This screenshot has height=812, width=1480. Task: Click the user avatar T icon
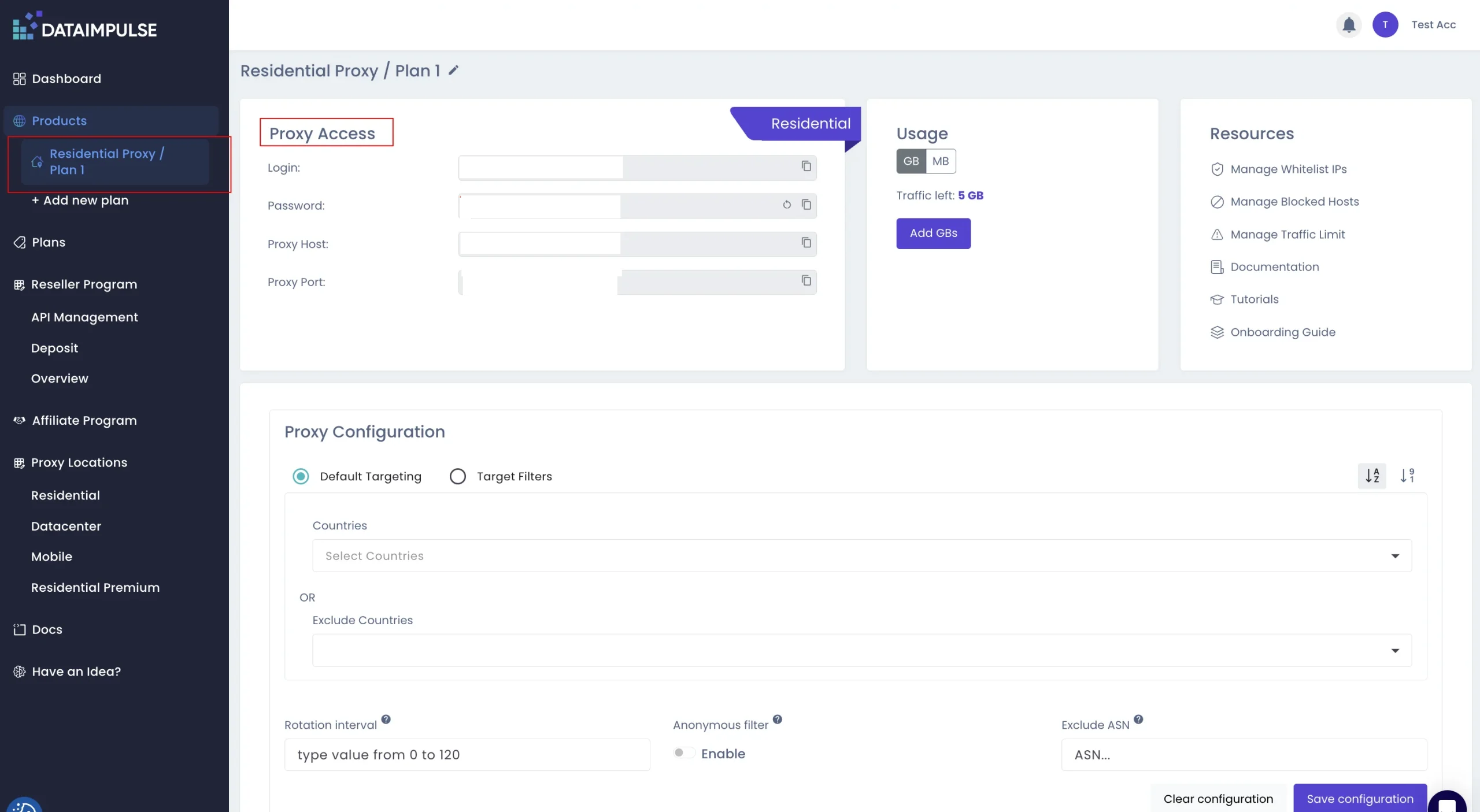1385,25
